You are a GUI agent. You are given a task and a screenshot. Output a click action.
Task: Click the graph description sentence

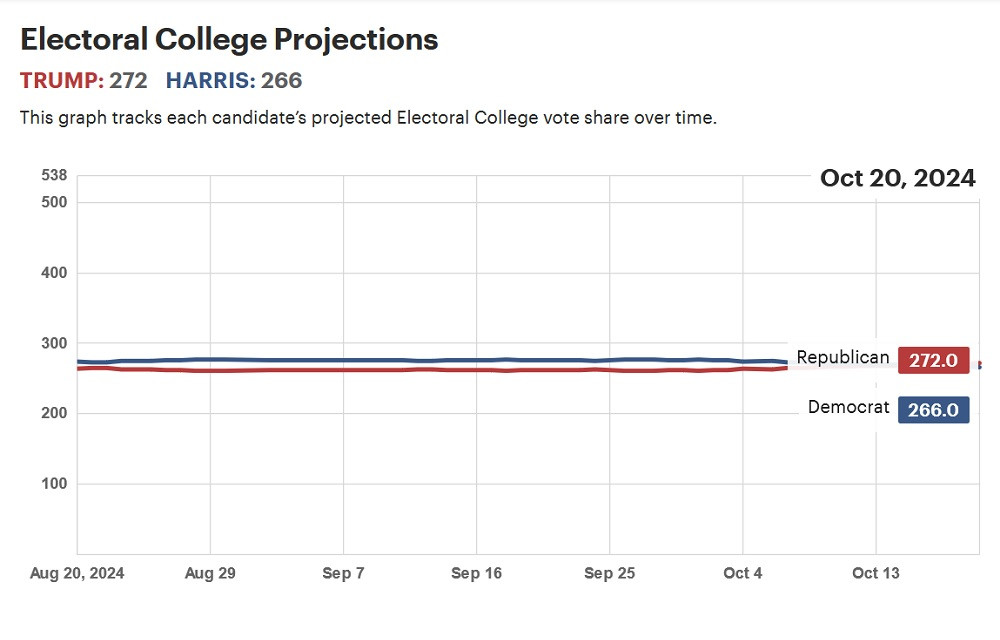[x=368, y=118]
